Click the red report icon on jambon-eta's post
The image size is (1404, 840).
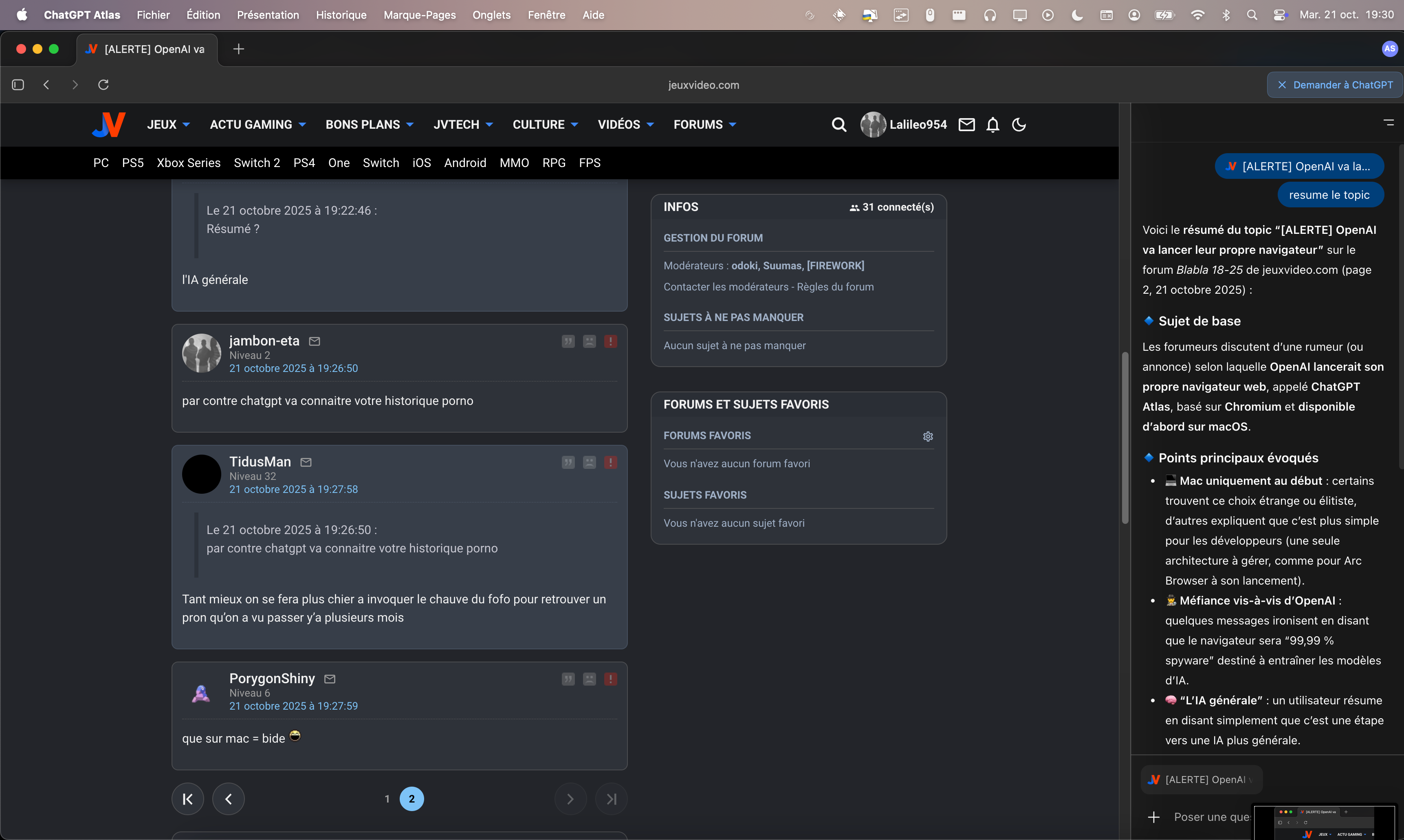(610, 341)
